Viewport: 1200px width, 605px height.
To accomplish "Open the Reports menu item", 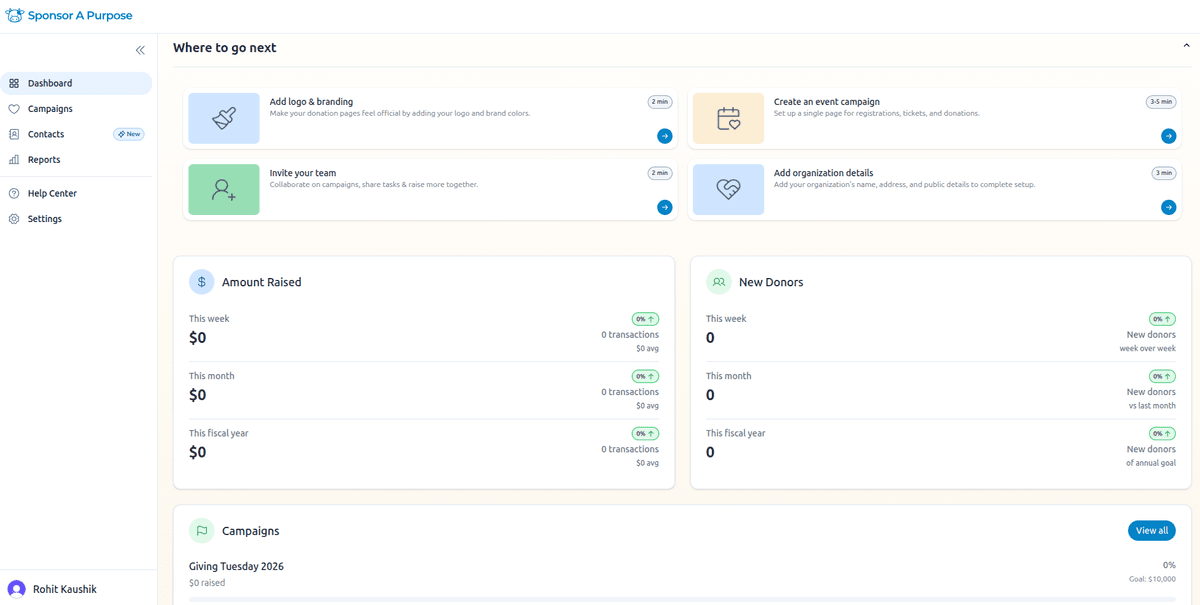I will coord(44,159).
